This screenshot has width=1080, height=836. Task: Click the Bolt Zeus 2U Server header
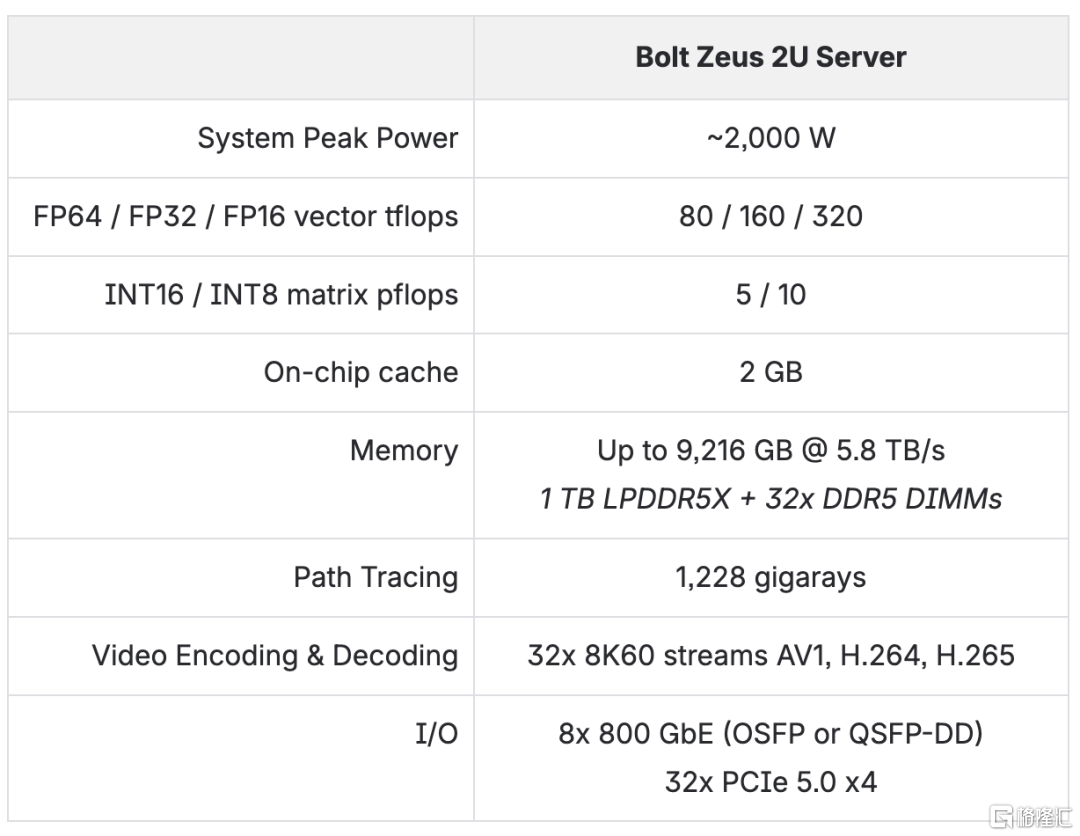tap(770, 57)
